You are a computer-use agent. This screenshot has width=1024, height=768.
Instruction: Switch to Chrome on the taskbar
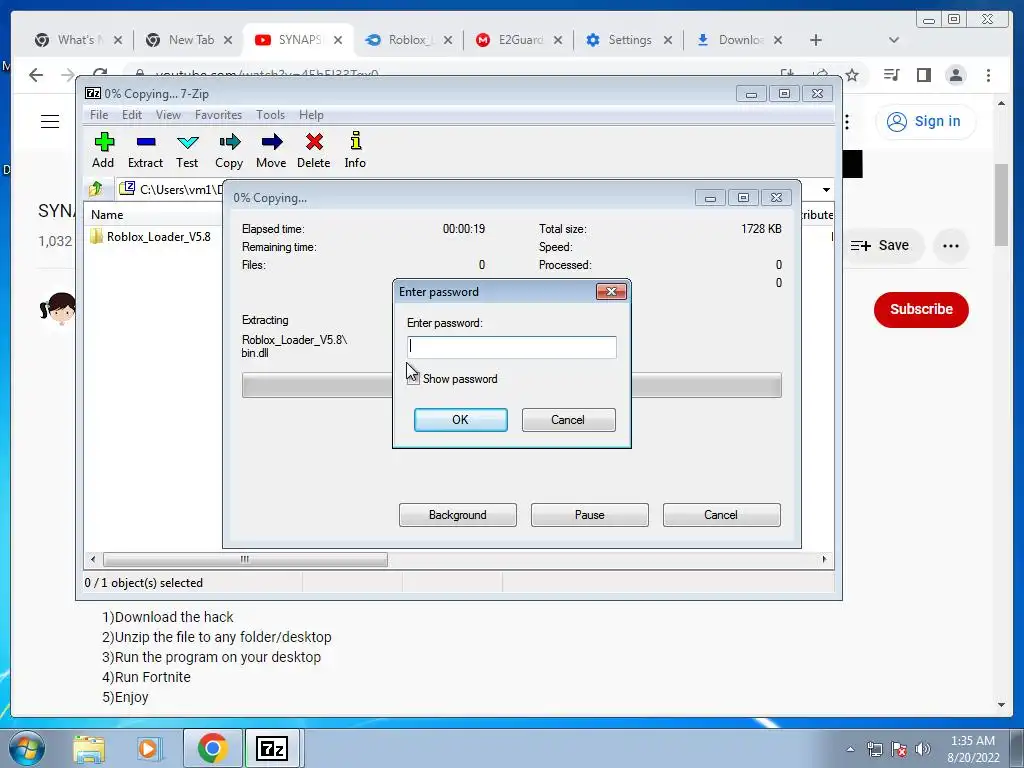212,748
